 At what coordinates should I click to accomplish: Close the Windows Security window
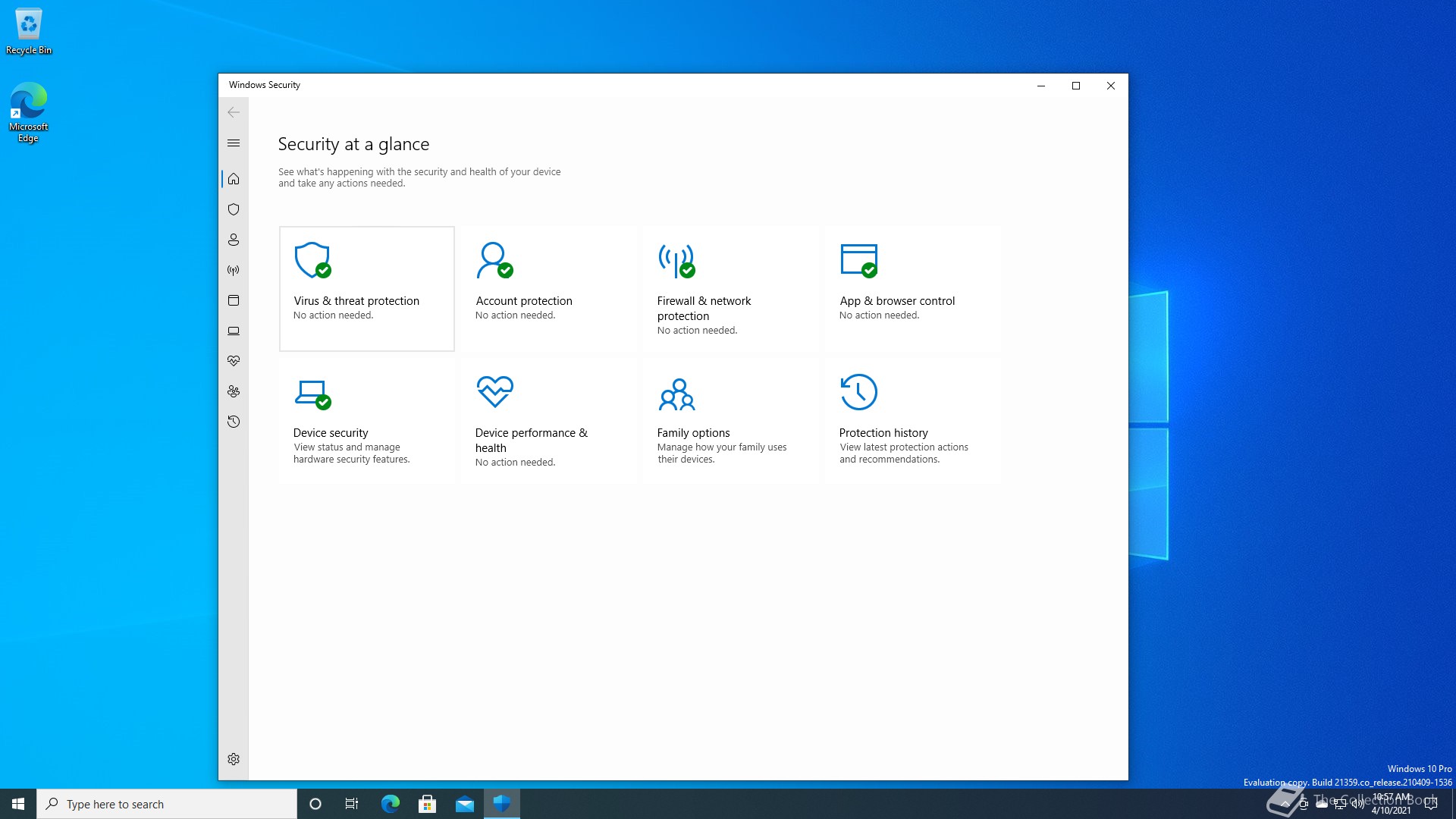(1111, 86)
